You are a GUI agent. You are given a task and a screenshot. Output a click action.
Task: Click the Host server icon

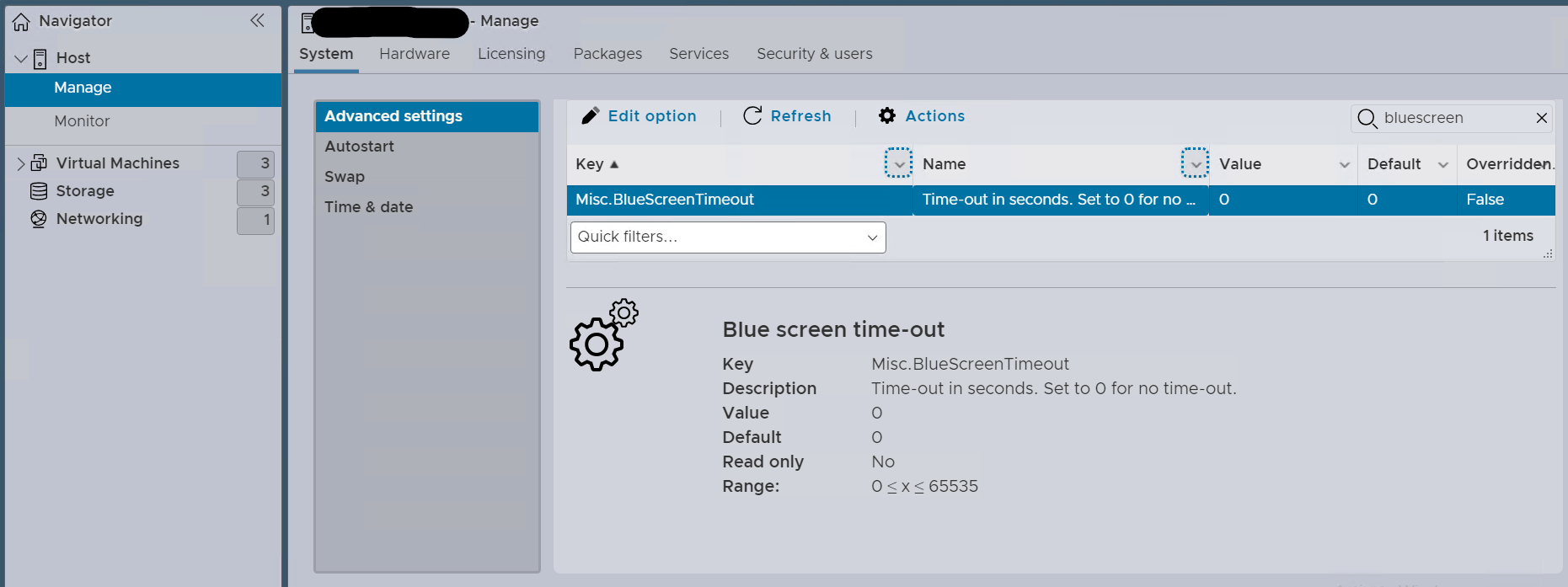[40, 58]
